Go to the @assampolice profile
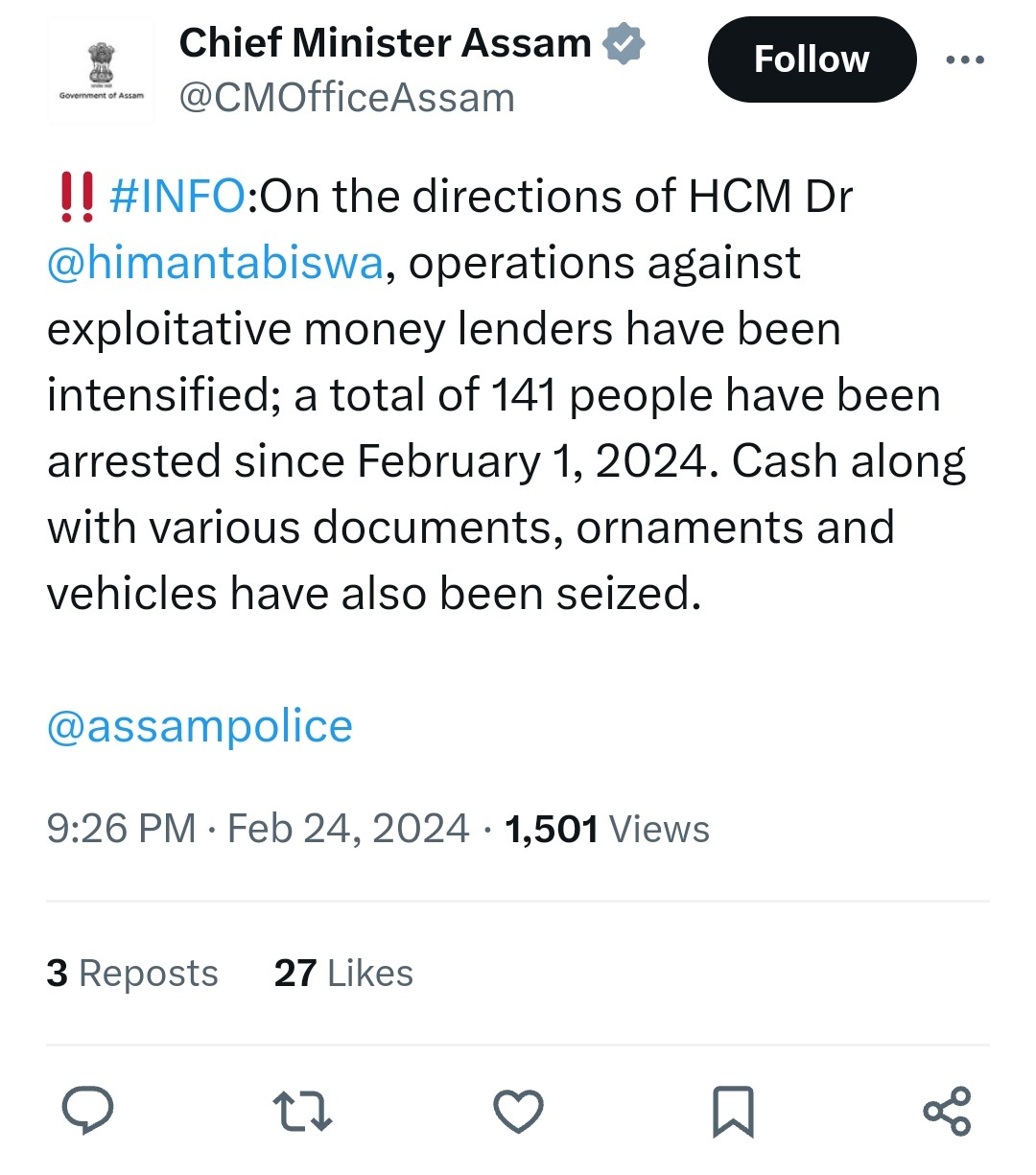The height and width of the screenshot is (1175, 1036). coord(200,726)
